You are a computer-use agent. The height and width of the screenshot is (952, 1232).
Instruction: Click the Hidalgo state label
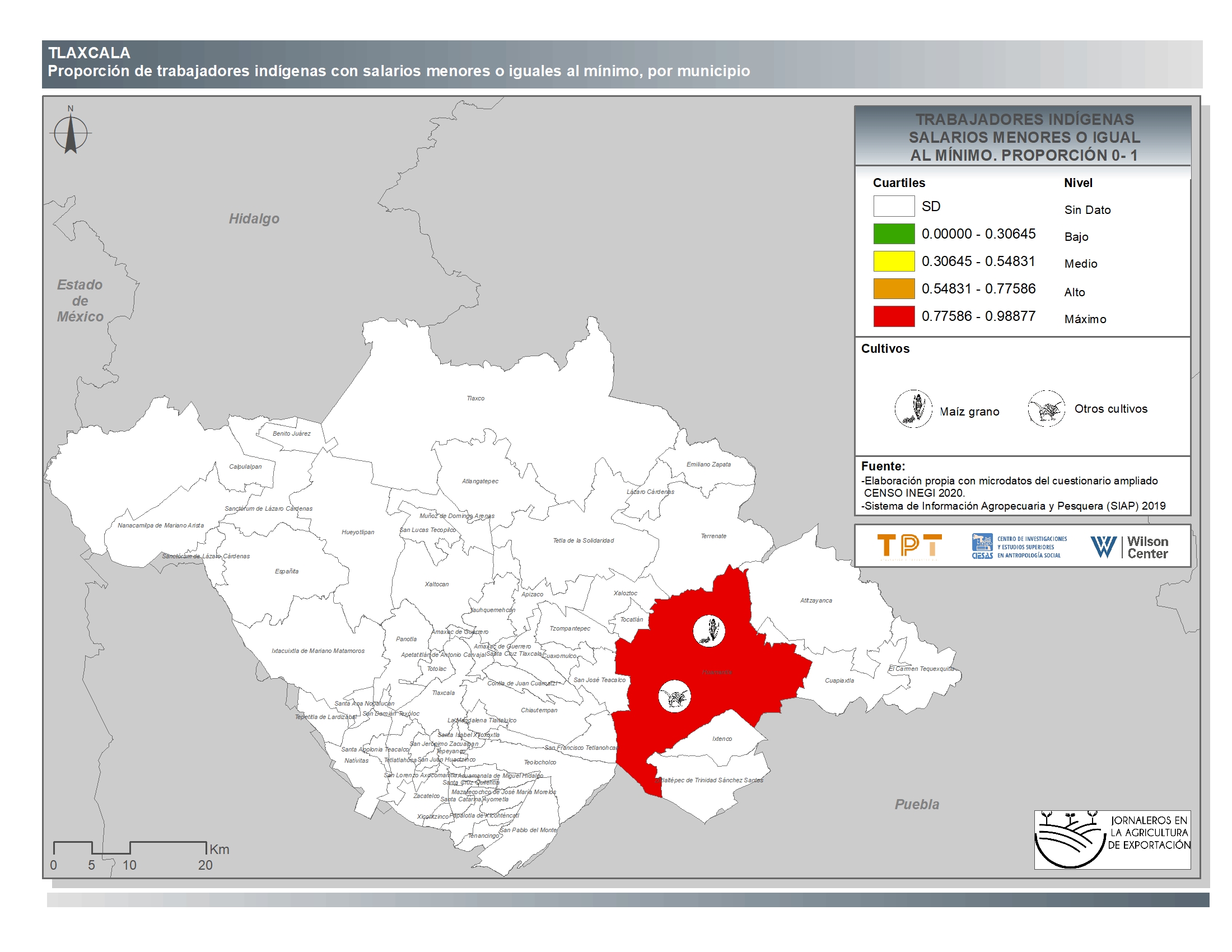[254, 219]
